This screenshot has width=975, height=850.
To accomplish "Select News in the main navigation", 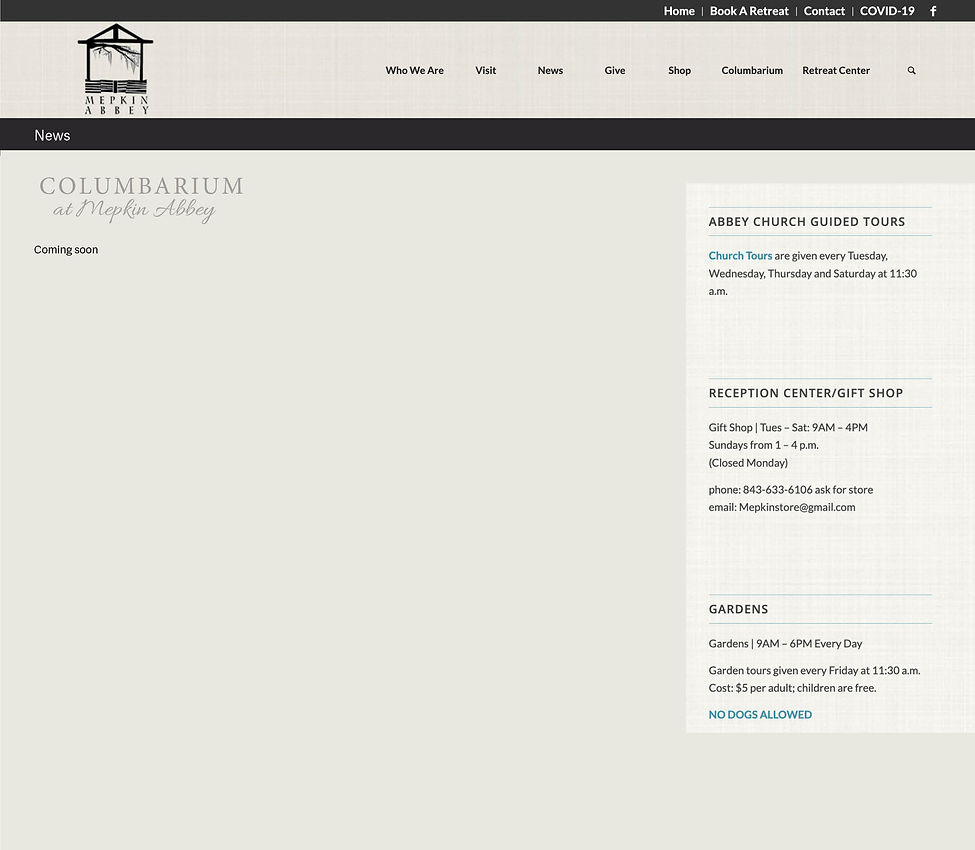I will (550, 70).
